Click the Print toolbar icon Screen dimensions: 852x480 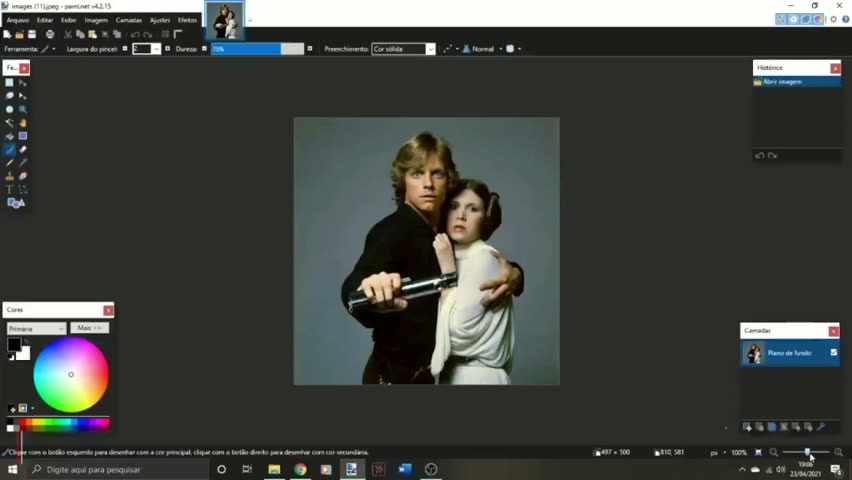click(x=50, y=34)
